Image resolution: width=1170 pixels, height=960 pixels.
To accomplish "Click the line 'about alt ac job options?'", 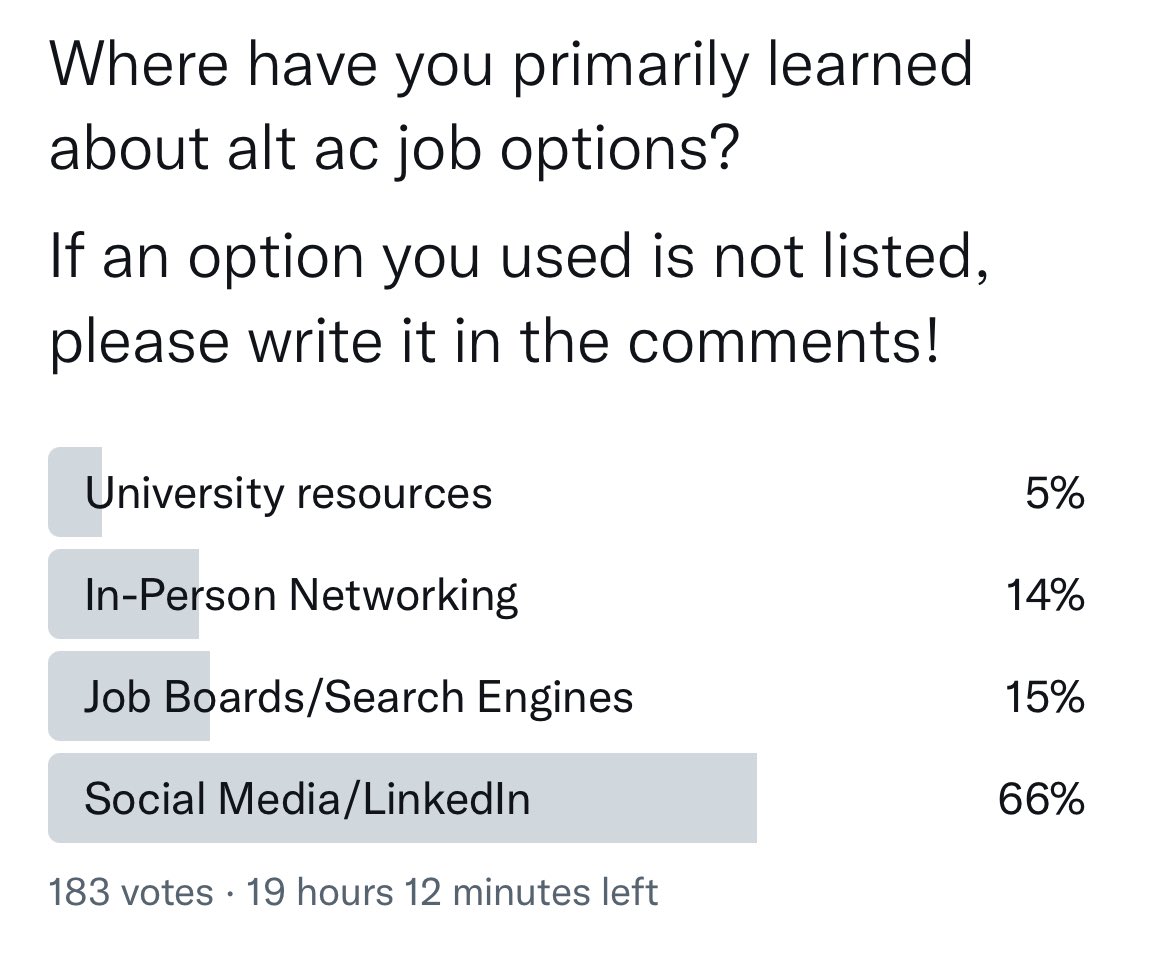I will point(394,149).
